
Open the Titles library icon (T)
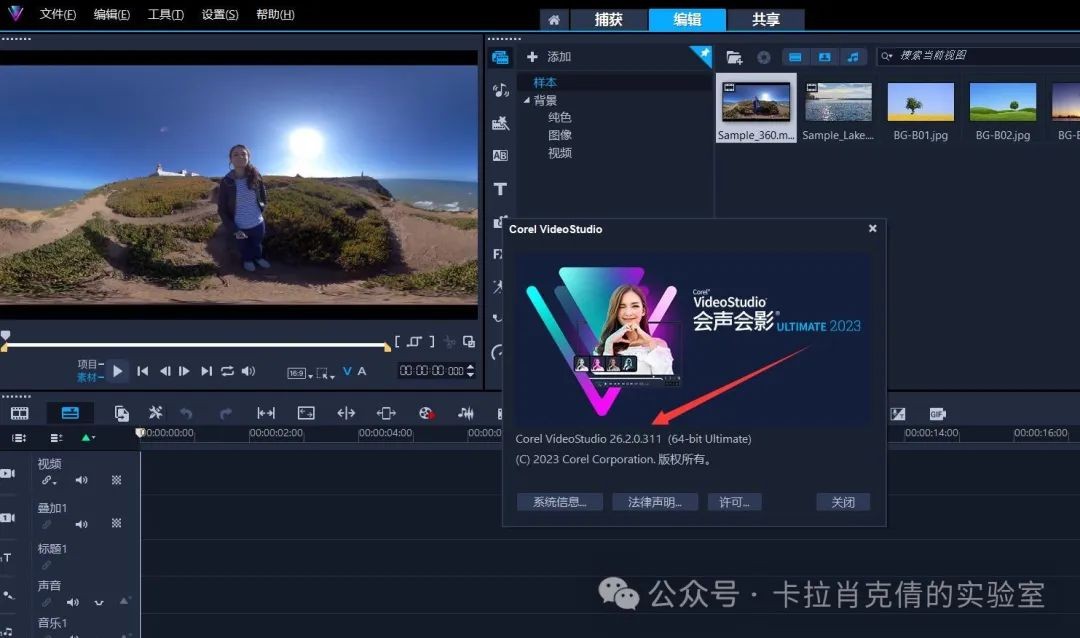(500, 189)
